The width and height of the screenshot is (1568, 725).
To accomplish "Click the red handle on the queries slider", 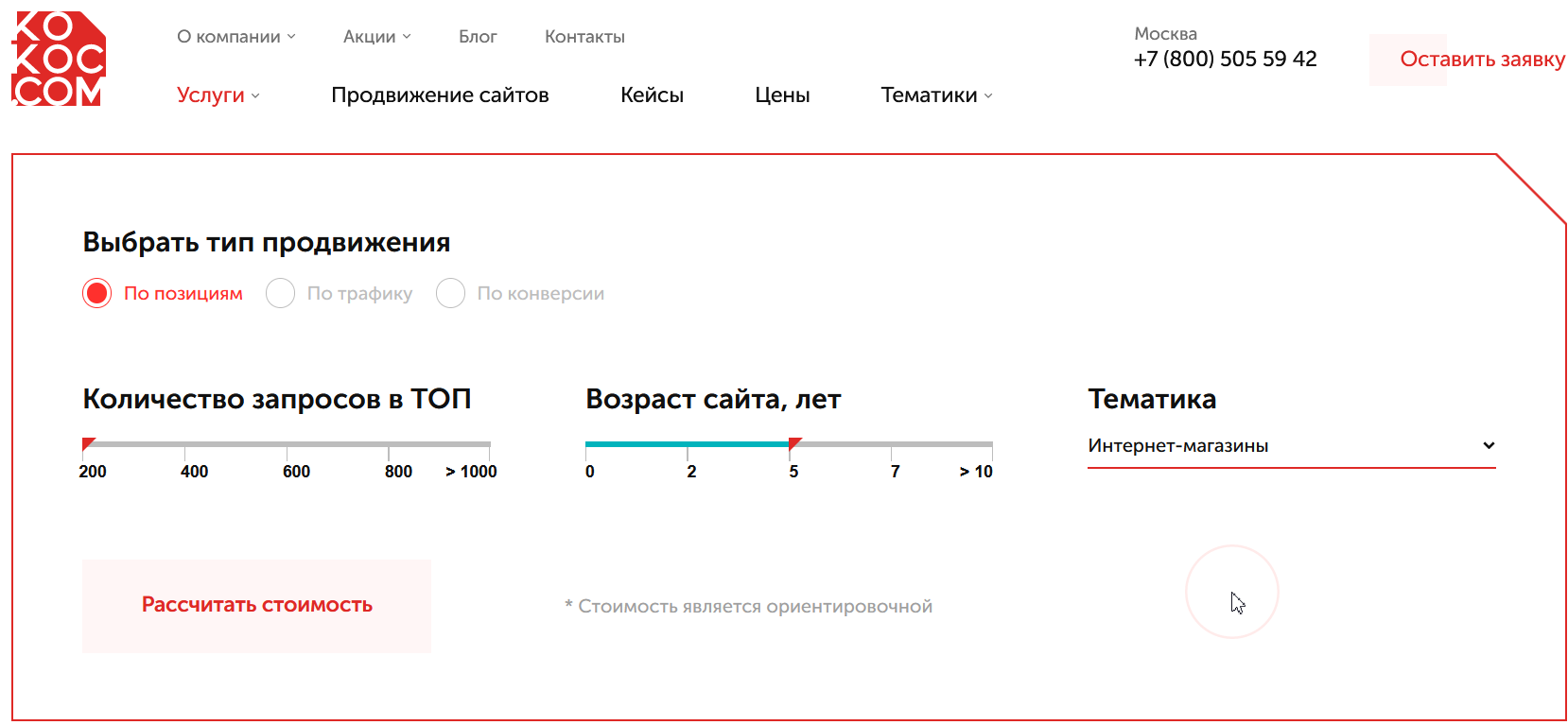I will point(88,443).
